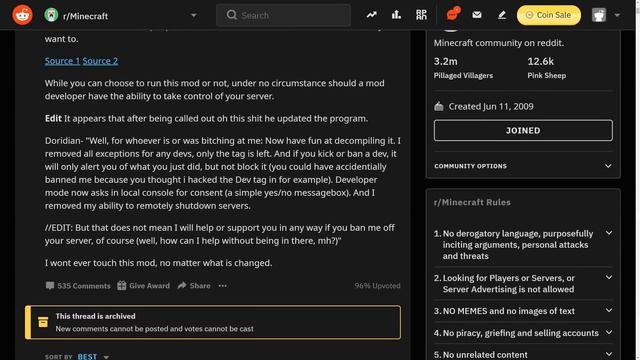Open the Source 1 link
The height and width of the screenshot is (360, 640).
(x=62, y=61)
